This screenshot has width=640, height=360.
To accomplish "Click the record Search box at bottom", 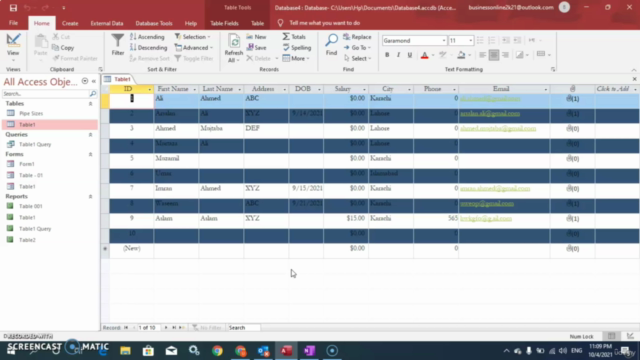I will [244, 328].
